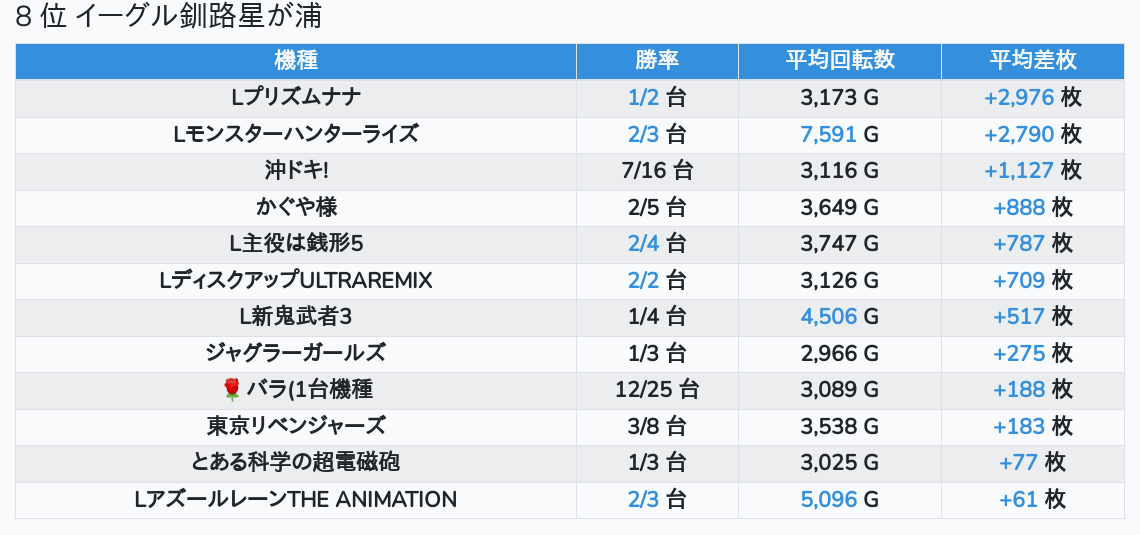The width and height of the screenshot is (1140, 535).
Task: Select the L新鬼武者3 row name
Action: (x=295, y=316)
